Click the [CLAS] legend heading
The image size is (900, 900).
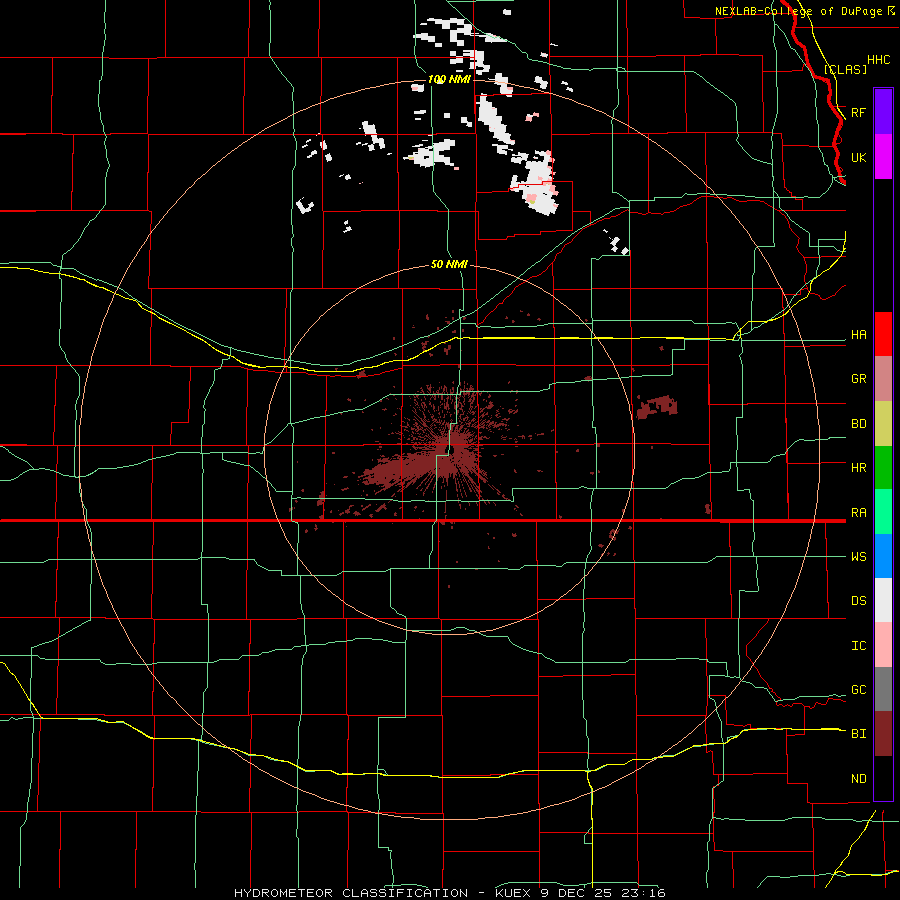845,69
